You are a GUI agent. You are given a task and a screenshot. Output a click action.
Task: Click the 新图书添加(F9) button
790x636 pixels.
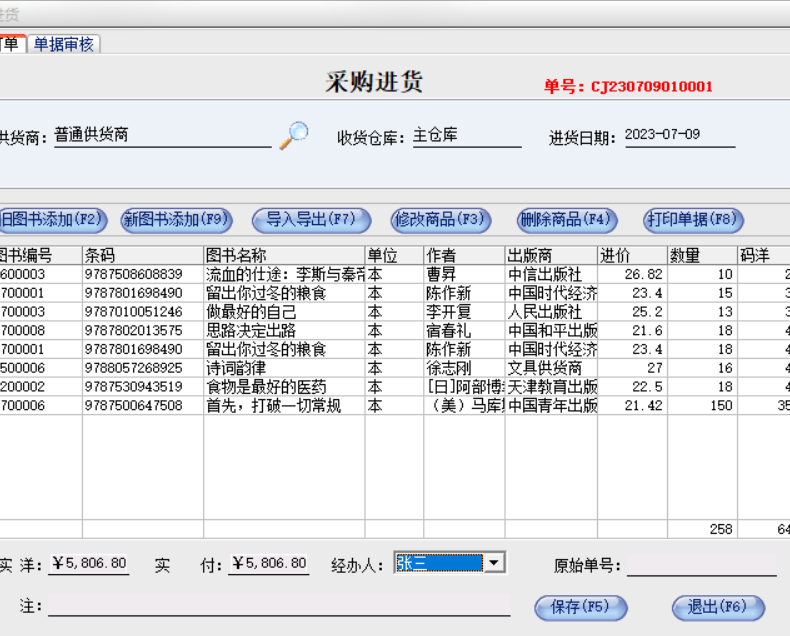(x=176, y=220)
